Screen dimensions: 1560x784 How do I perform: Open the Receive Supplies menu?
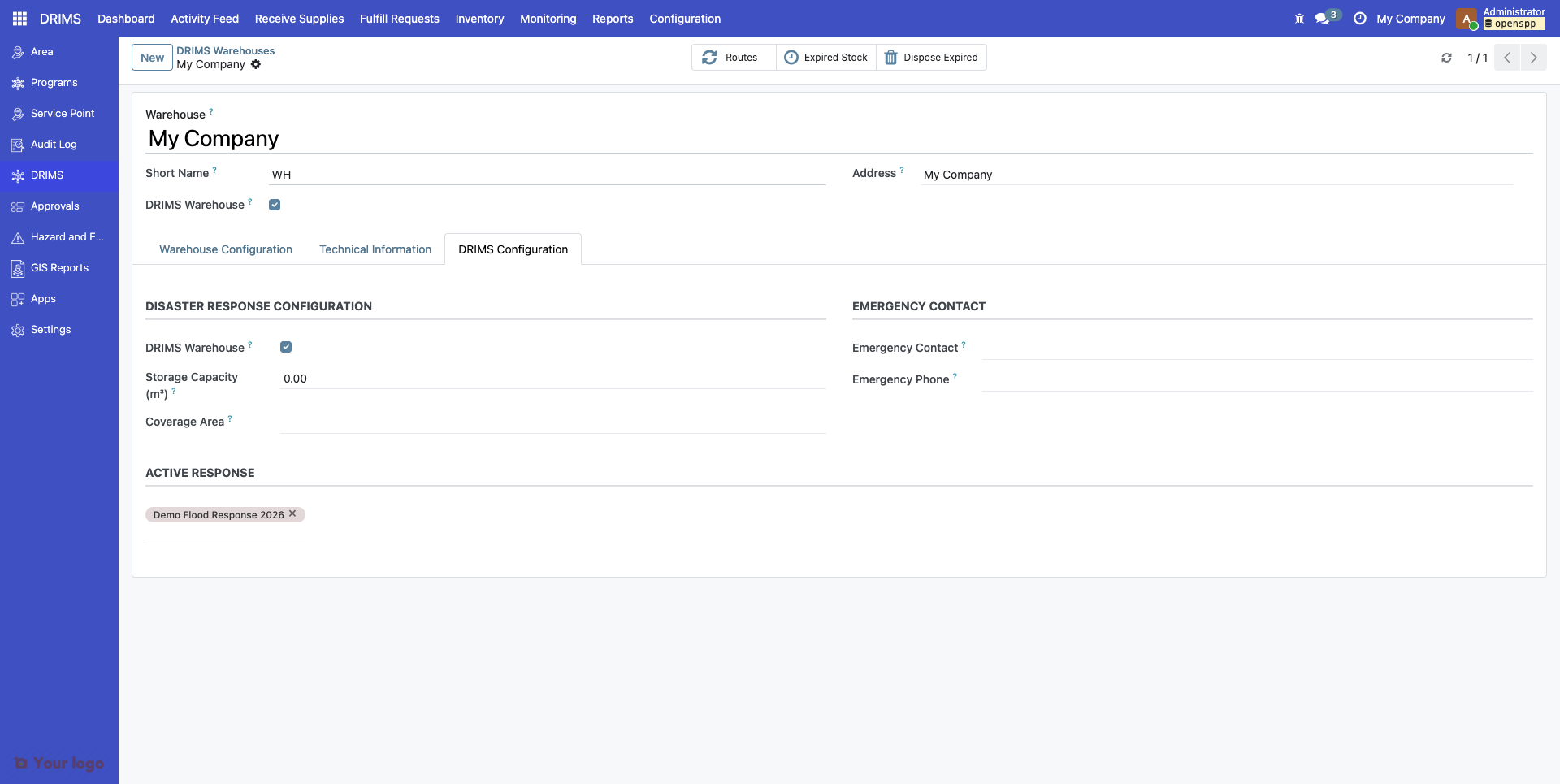pyautogui.click(x=299, y=19)
